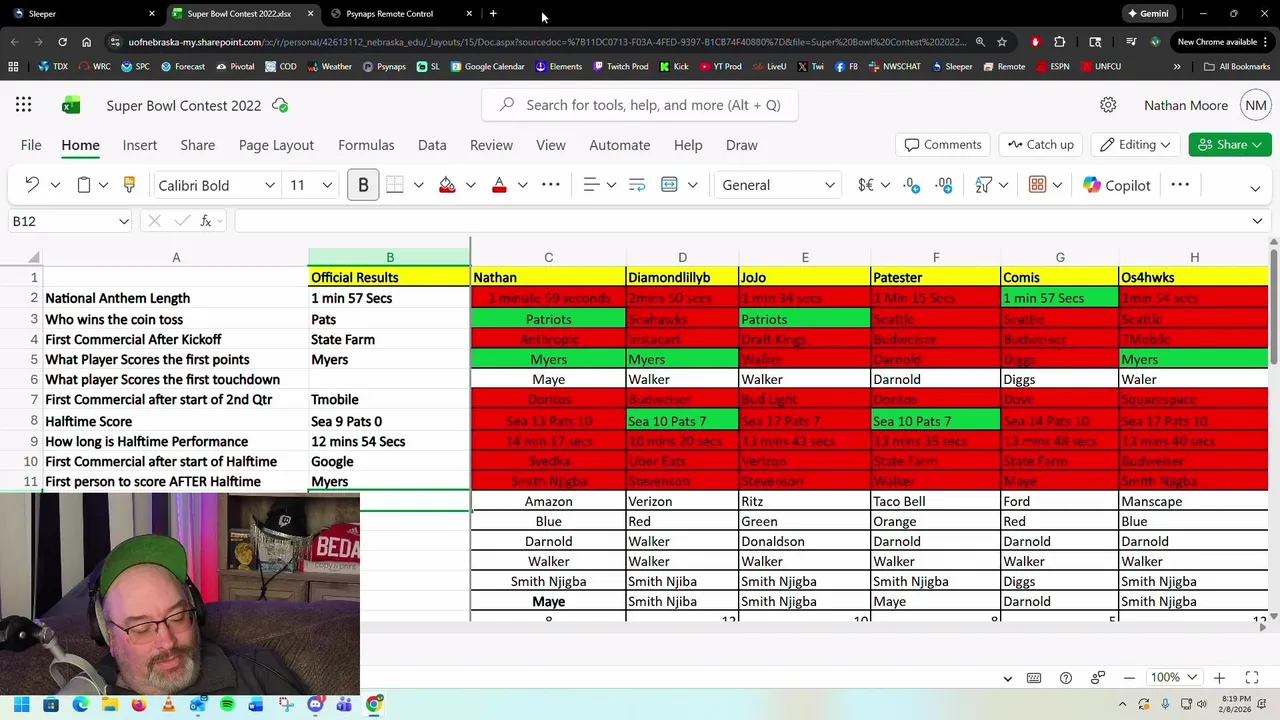
Task: Open the Comments pane
Action: coord(943,145)
